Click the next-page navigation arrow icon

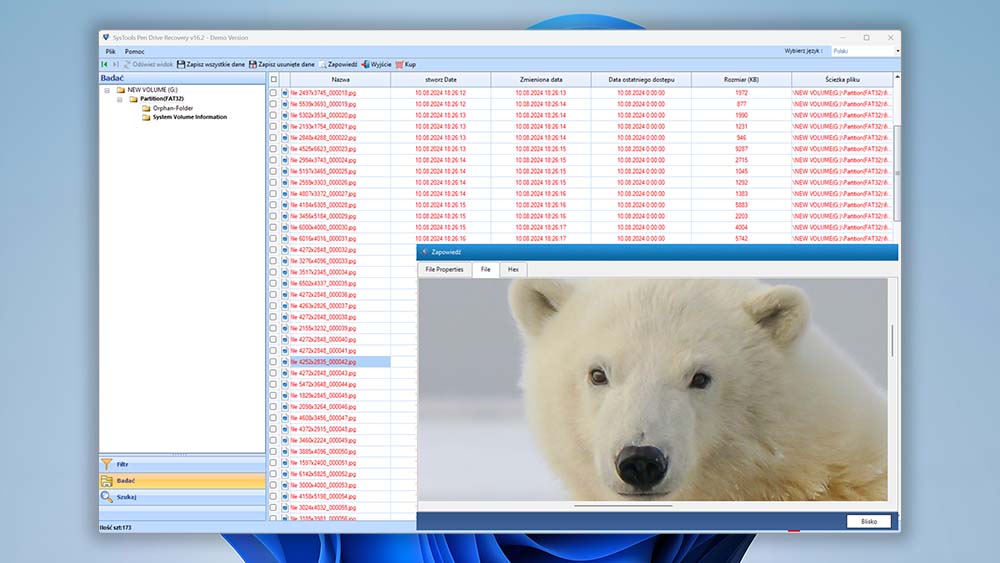tap(115, 64)
